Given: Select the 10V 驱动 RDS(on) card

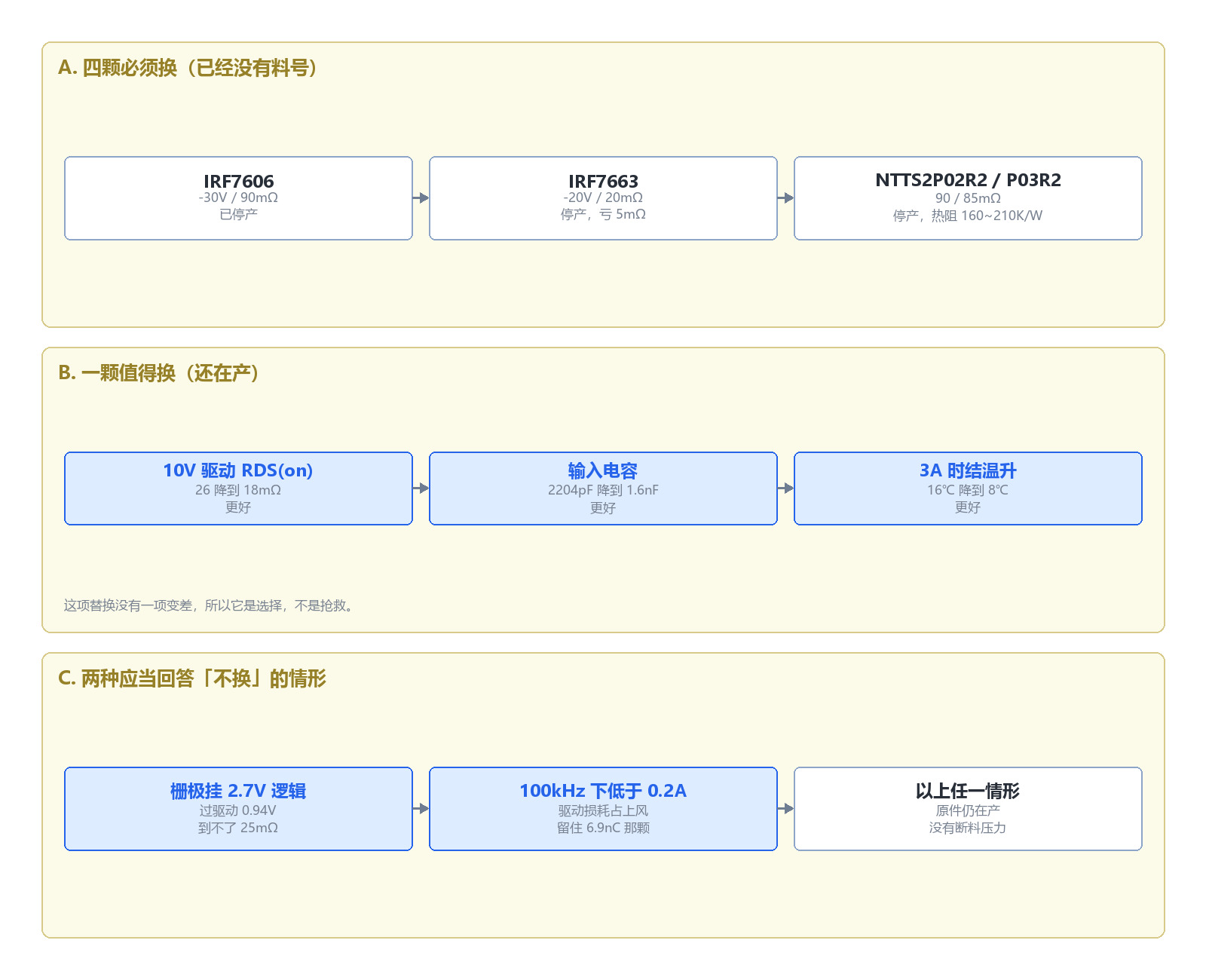Looking at the screenshot, I should point(238,488).
